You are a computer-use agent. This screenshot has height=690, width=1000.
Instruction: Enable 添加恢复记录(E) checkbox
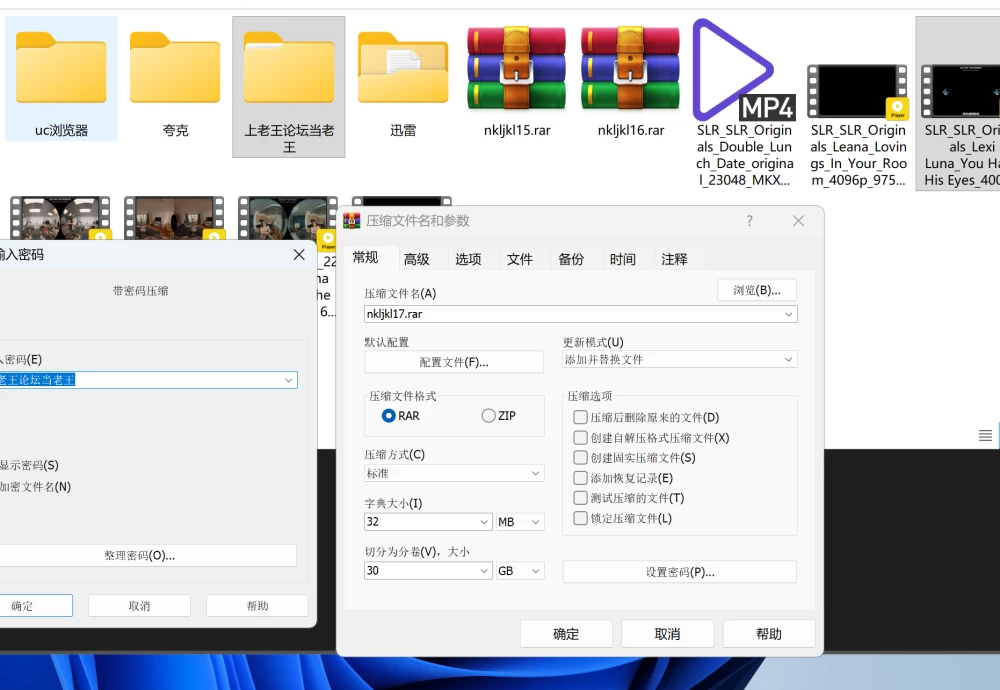pos(580,478)
